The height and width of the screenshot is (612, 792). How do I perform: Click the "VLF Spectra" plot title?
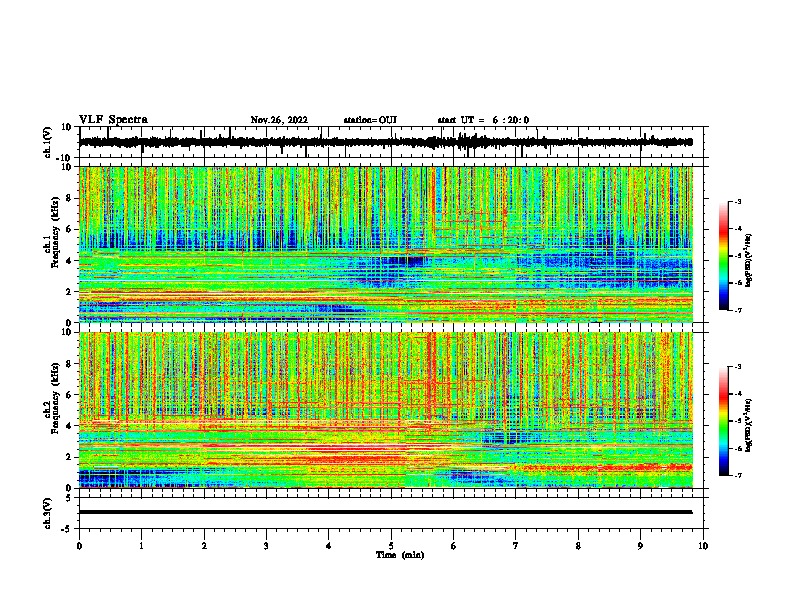click(x=113, y=120)
